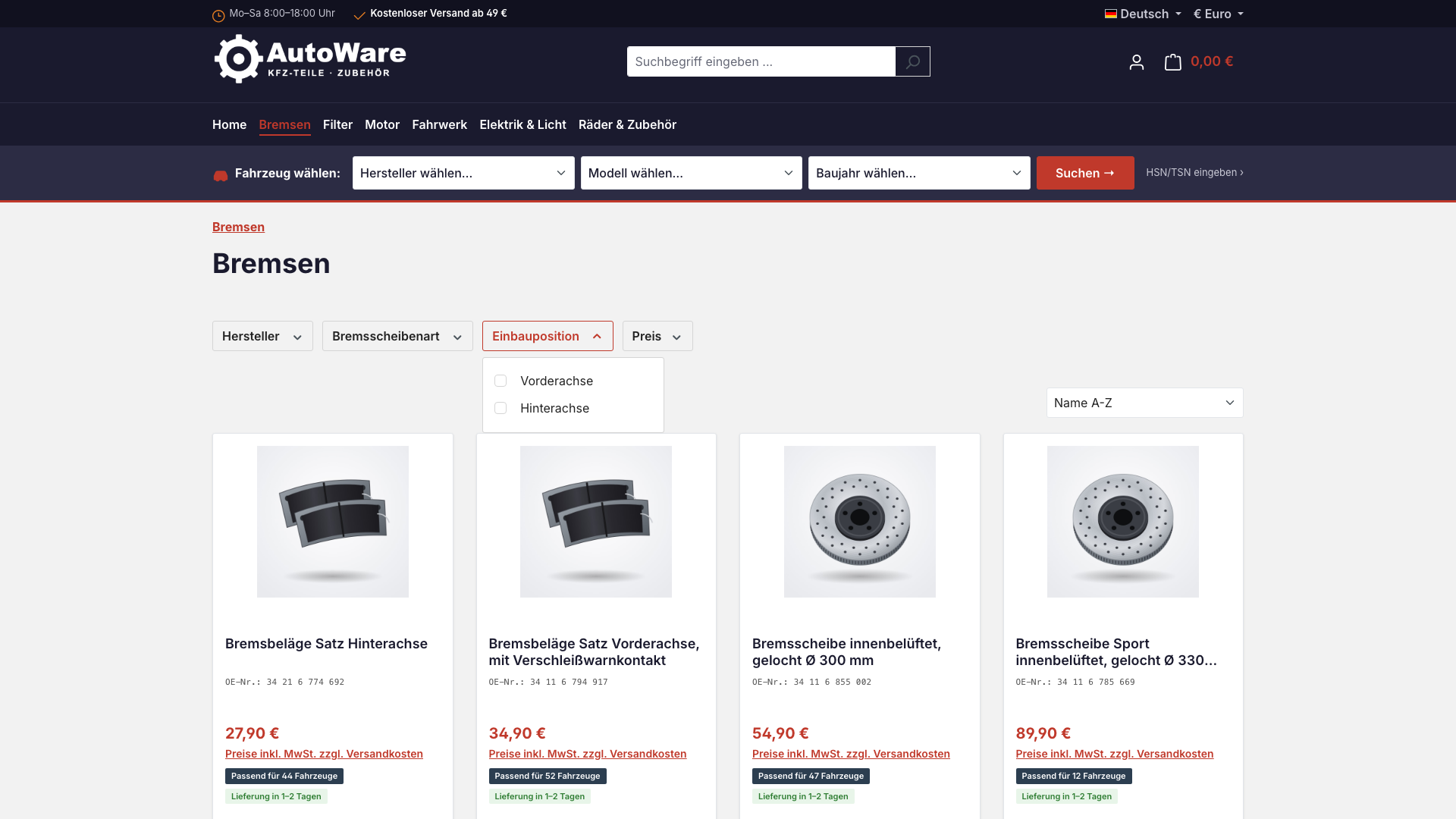
Task: Open the Hersteller wählen vehicle dropdown
Action: pos(463,173)
